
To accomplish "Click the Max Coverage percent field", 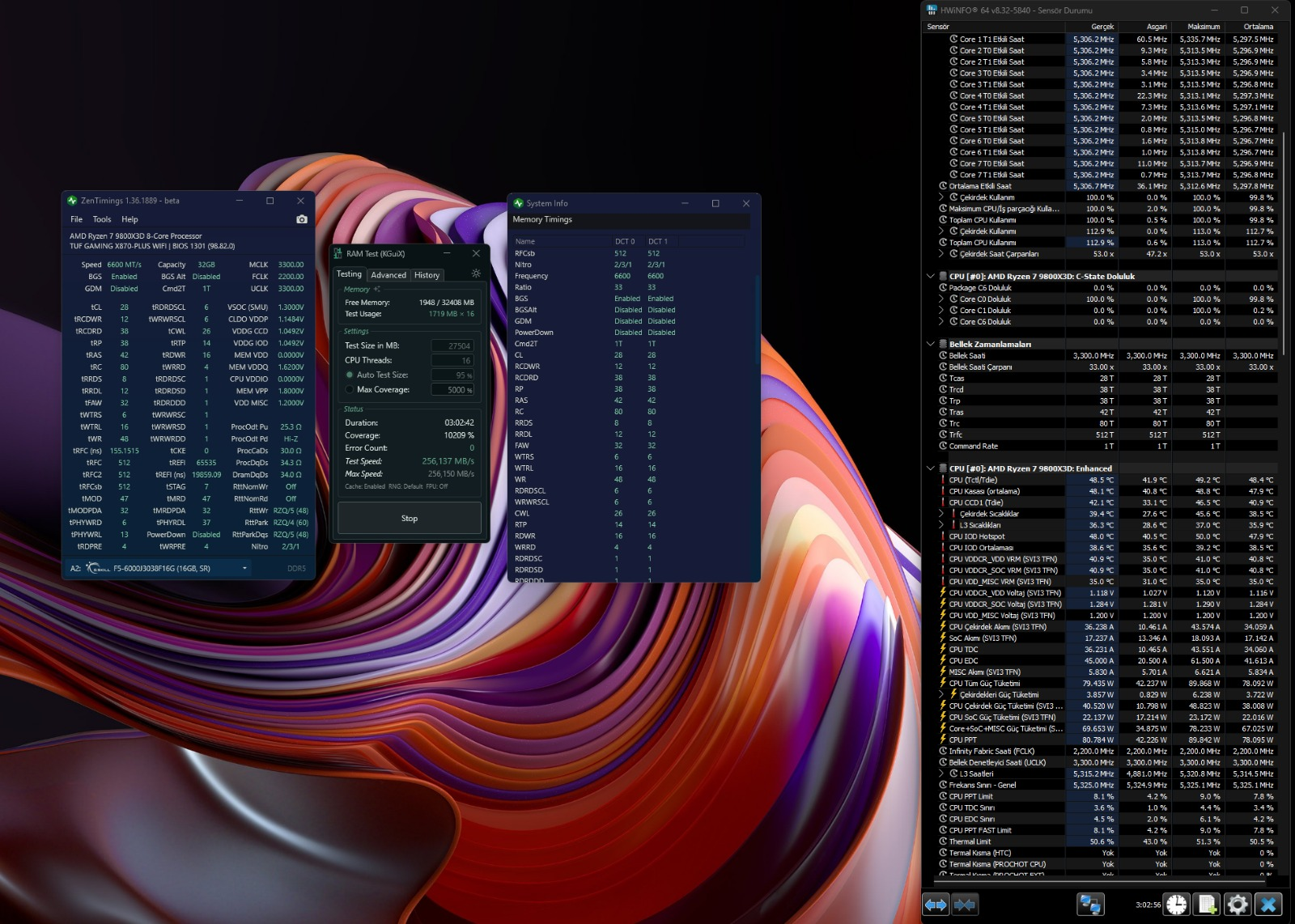I will point(452,389).
